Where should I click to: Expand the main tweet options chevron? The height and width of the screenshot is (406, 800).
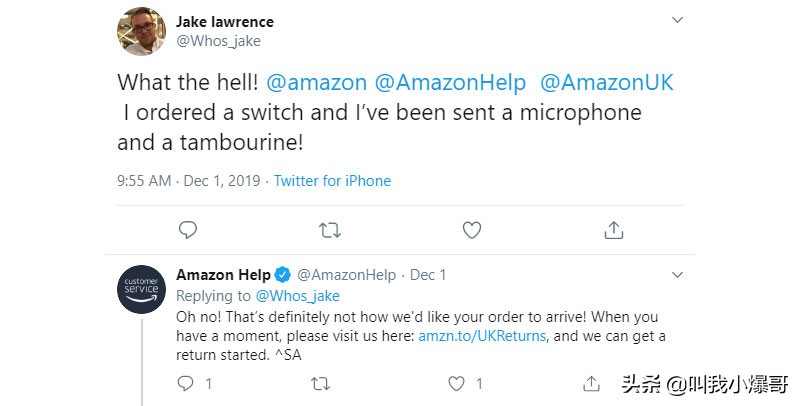677,20
